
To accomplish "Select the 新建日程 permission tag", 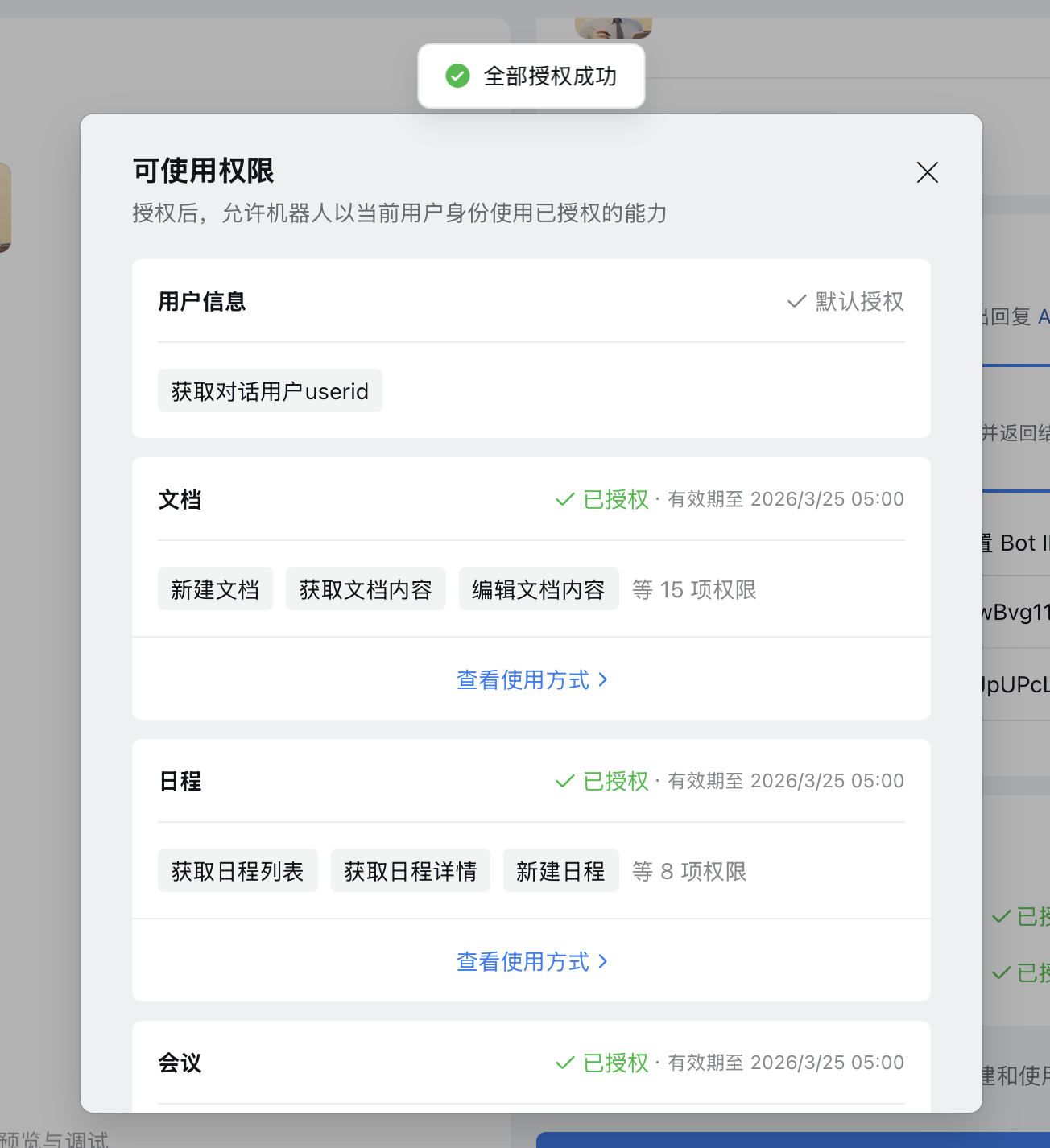I will pos(560,871).
